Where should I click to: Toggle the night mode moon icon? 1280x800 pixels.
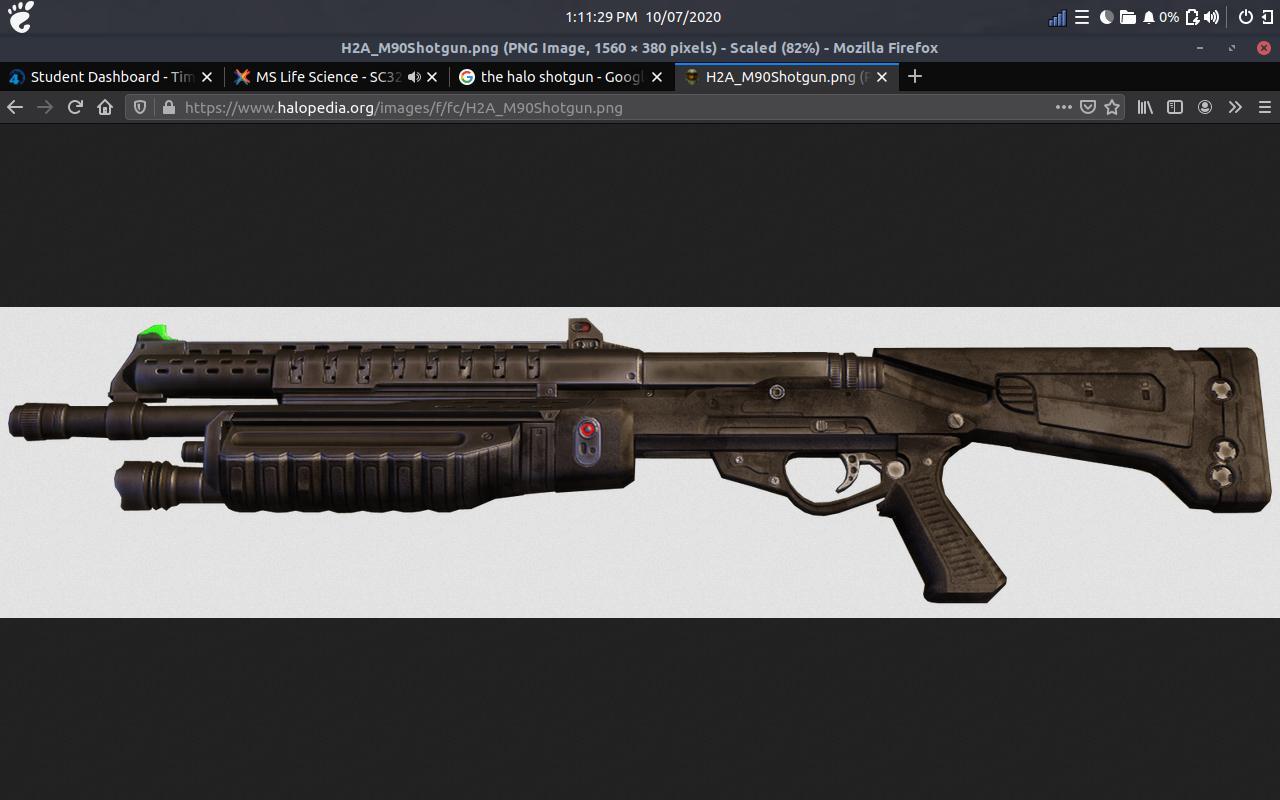[1106, 17]
